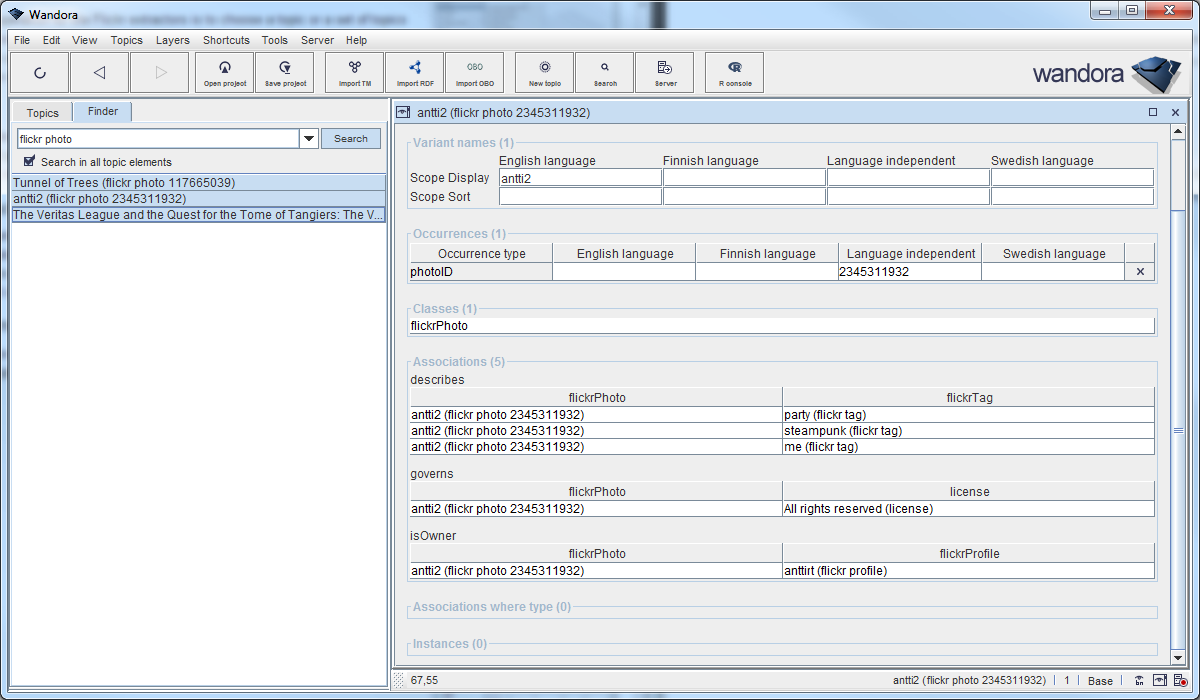The image size is (1200, 700).
Task: Select 'Tunnel of Trees' search result
Action: [x=124, y=183]
